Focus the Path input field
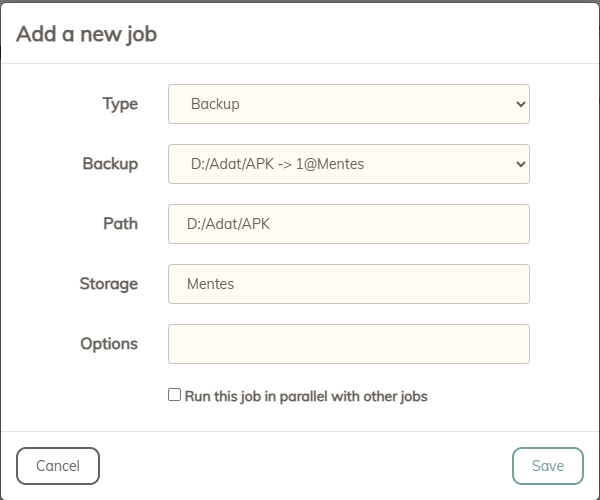Screen dimensions: 600x500 pyautogui.click(x=348, y=224)
